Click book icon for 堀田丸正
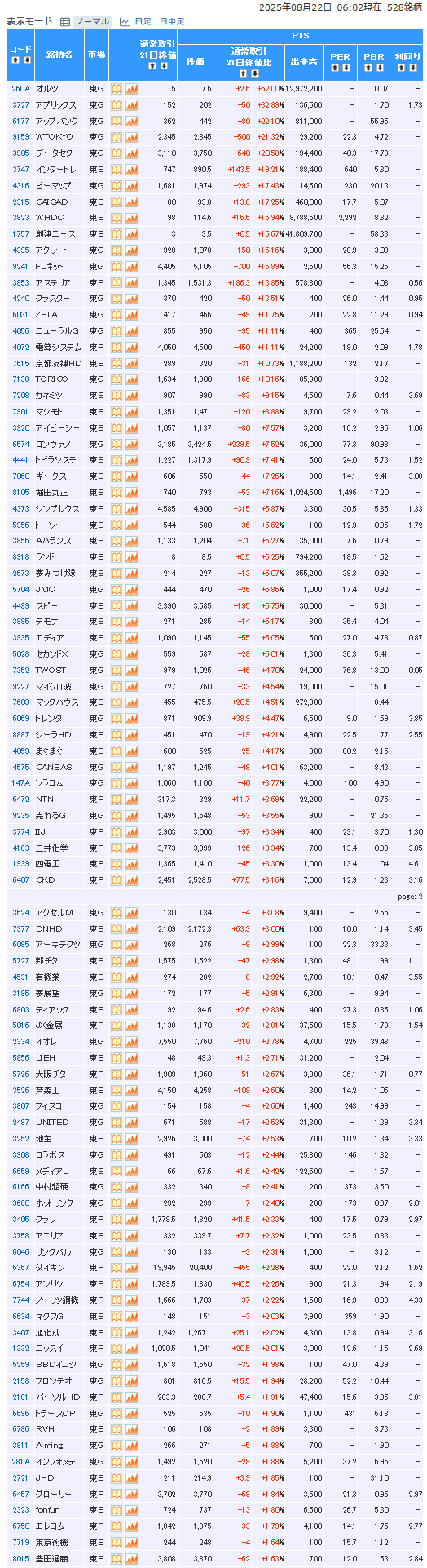427x1568 pixels. 117,493
